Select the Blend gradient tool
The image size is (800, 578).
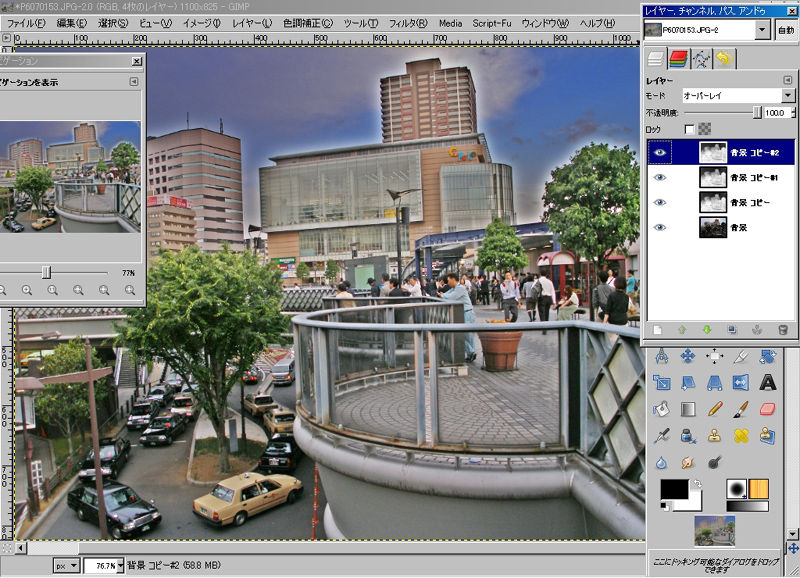(x=688, y=409)
